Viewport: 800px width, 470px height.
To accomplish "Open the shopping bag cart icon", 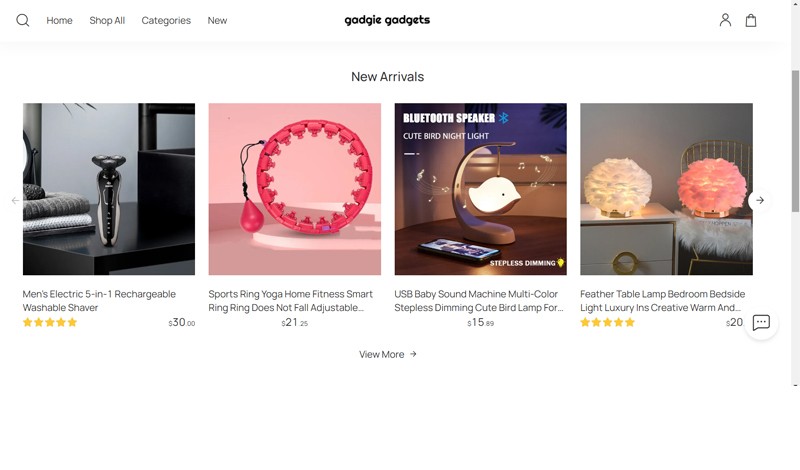I will 751,20.
